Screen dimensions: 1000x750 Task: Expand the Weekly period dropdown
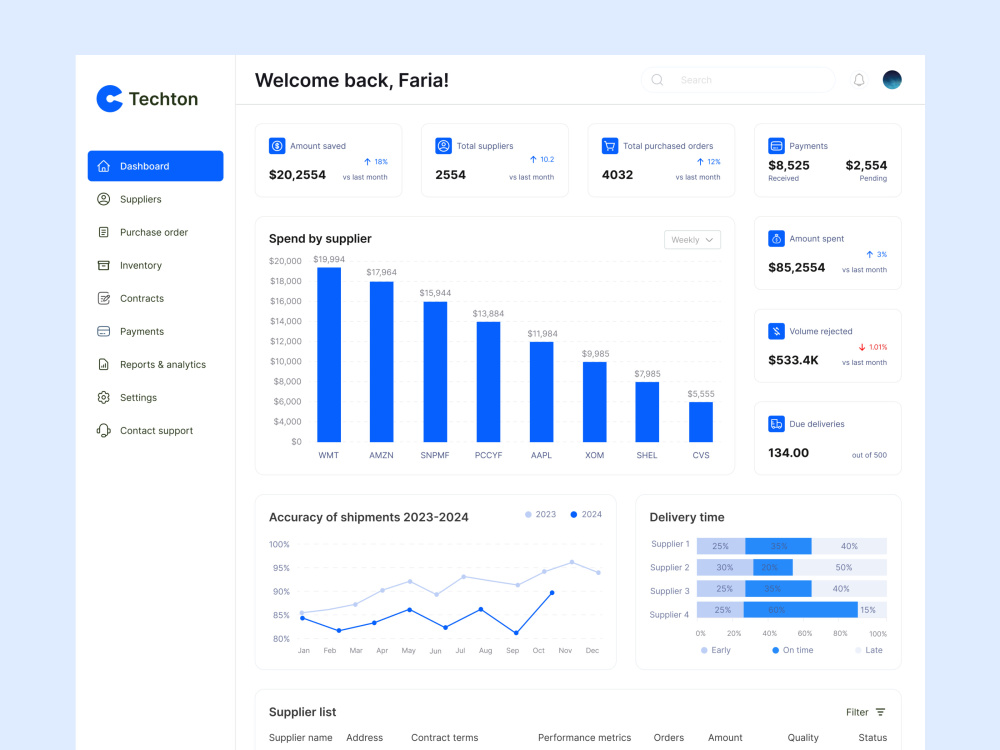pyautogui.click(x=692, y=240)
